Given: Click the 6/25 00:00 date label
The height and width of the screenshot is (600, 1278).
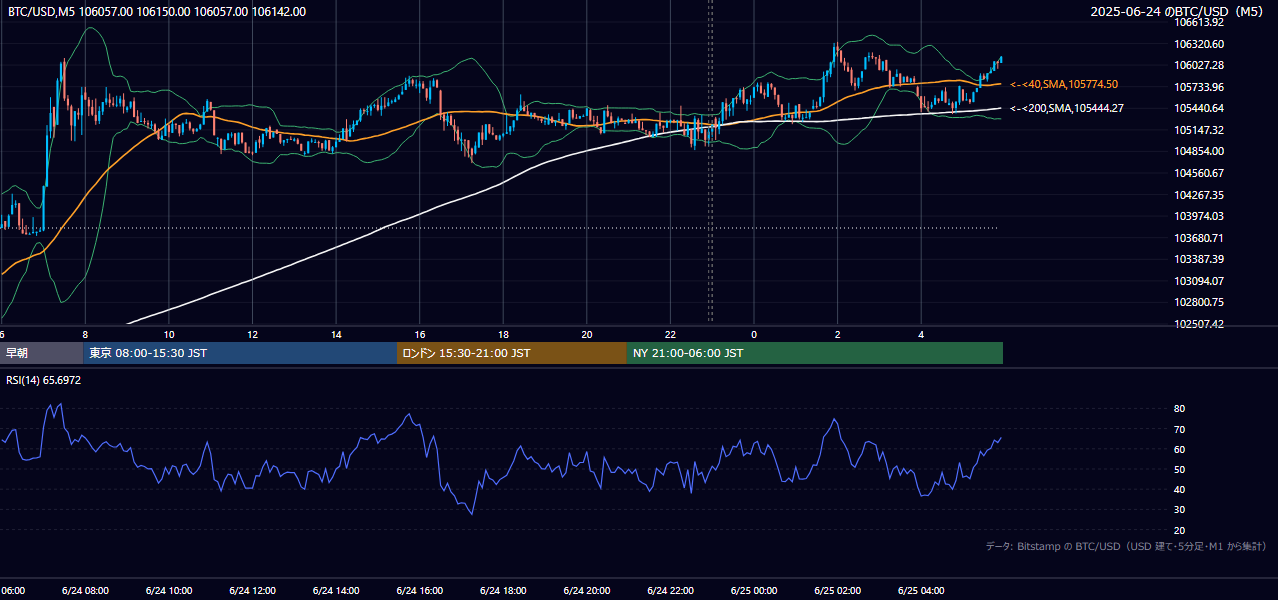Looking at the screenshot, I should [754, 590].
